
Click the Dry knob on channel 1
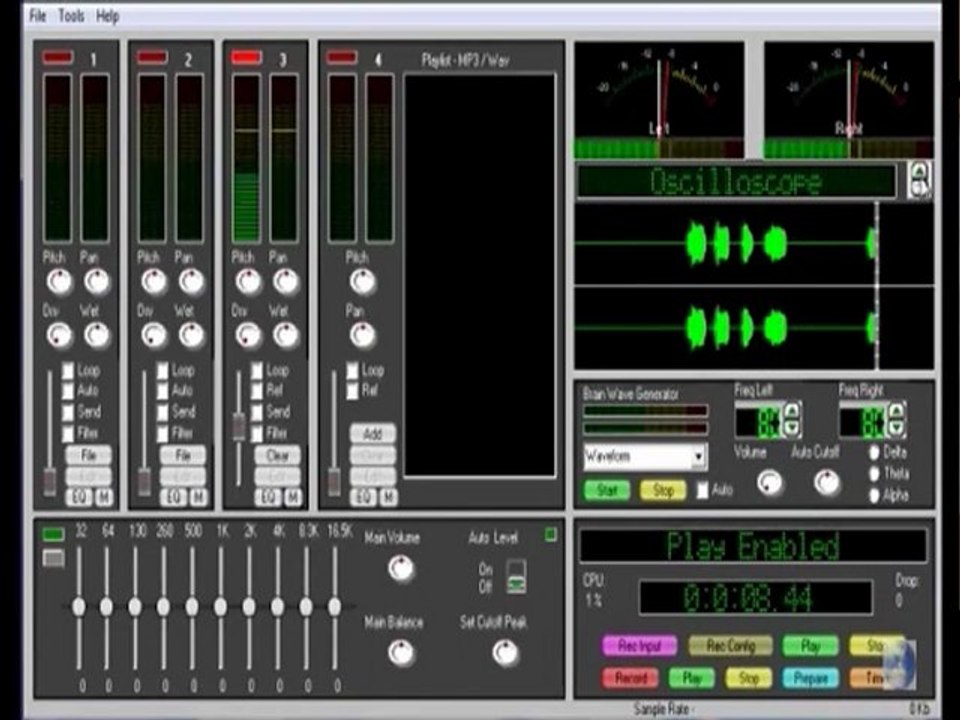click(x=59, y=335)
